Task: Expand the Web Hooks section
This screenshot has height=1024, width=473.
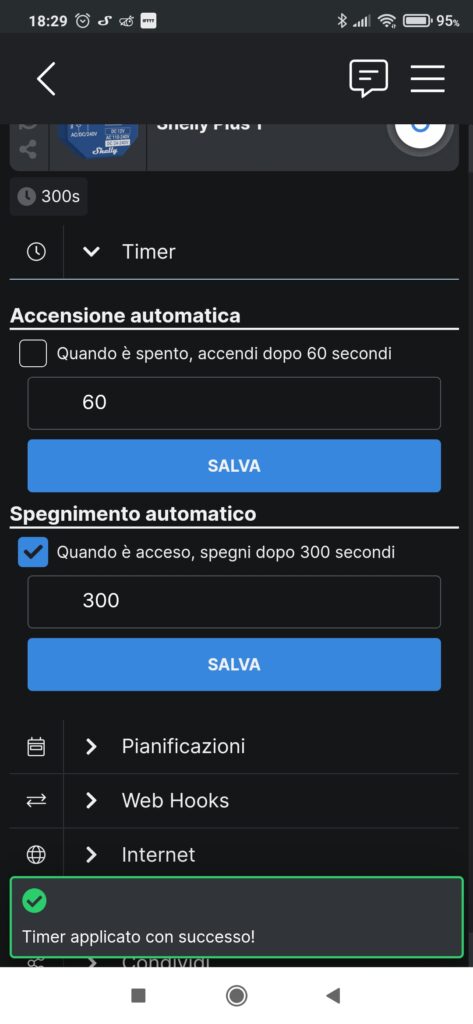Action: click(234, 801)
